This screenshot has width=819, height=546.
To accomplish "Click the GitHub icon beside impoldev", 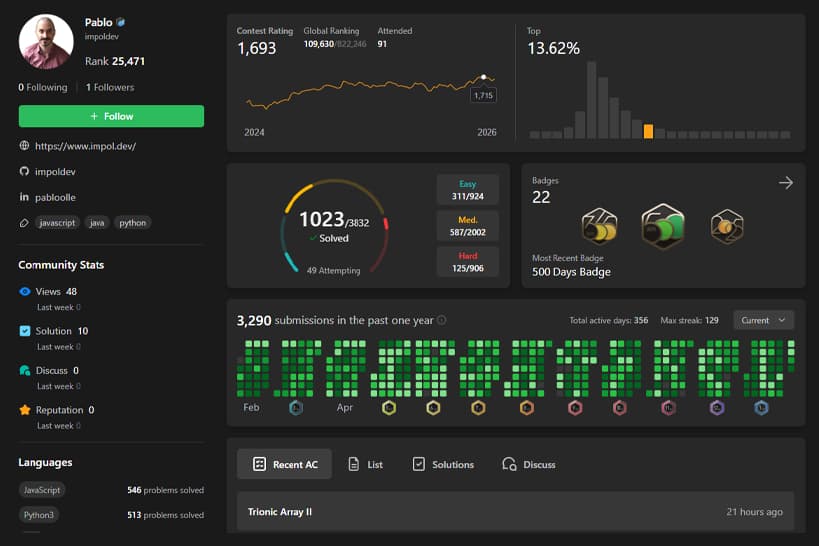I will click(24, 172).
